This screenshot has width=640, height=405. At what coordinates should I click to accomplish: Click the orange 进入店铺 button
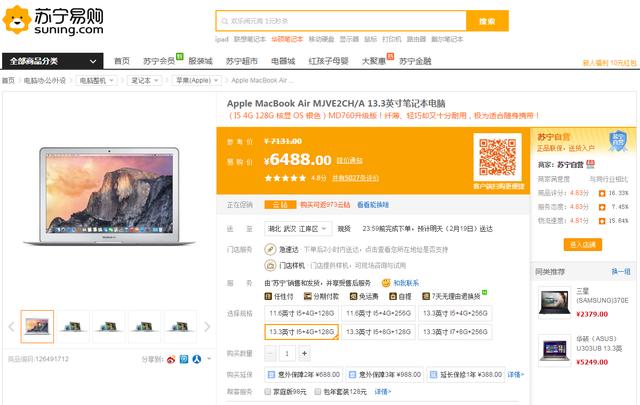click(x=583, y=245)
